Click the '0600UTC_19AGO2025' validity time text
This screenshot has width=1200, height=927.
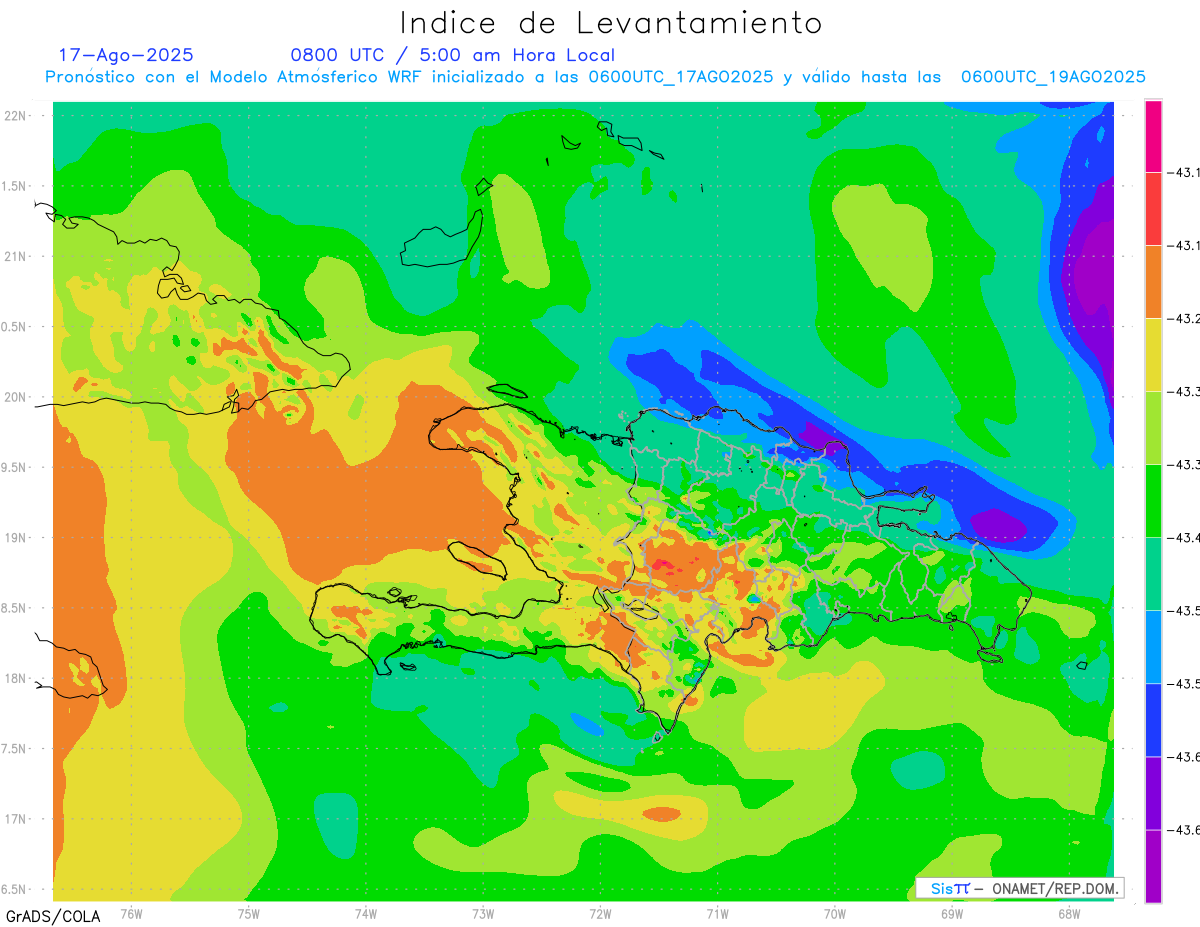1053,77
